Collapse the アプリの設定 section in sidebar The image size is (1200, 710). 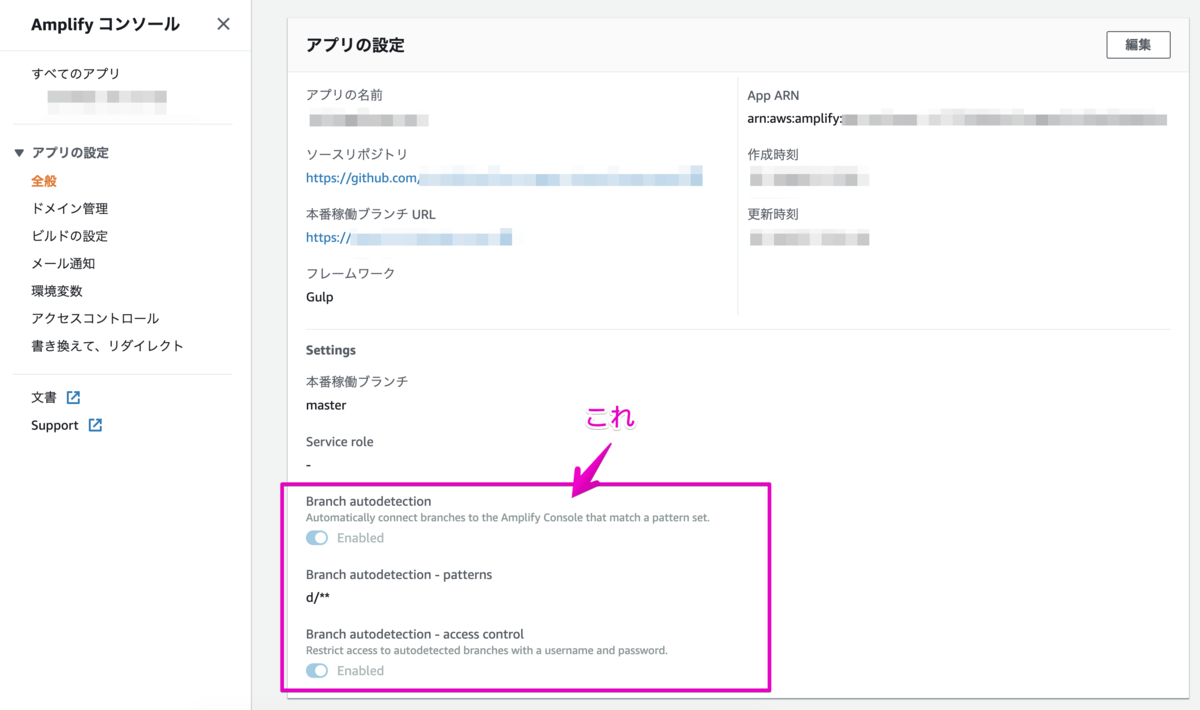point(21,152)
